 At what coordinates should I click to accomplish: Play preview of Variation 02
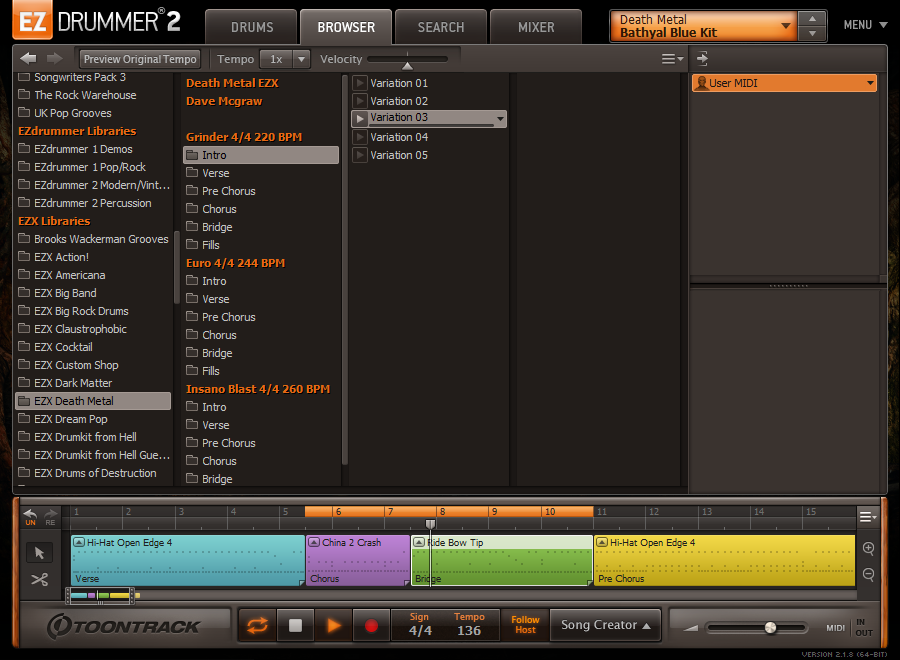click(360, 101)
